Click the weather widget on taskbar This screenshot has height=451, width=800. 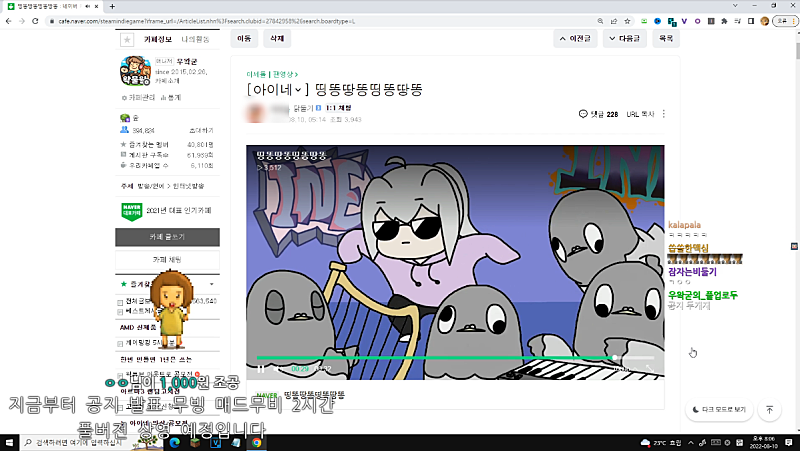pyautogui.click(x=661, y=442)
